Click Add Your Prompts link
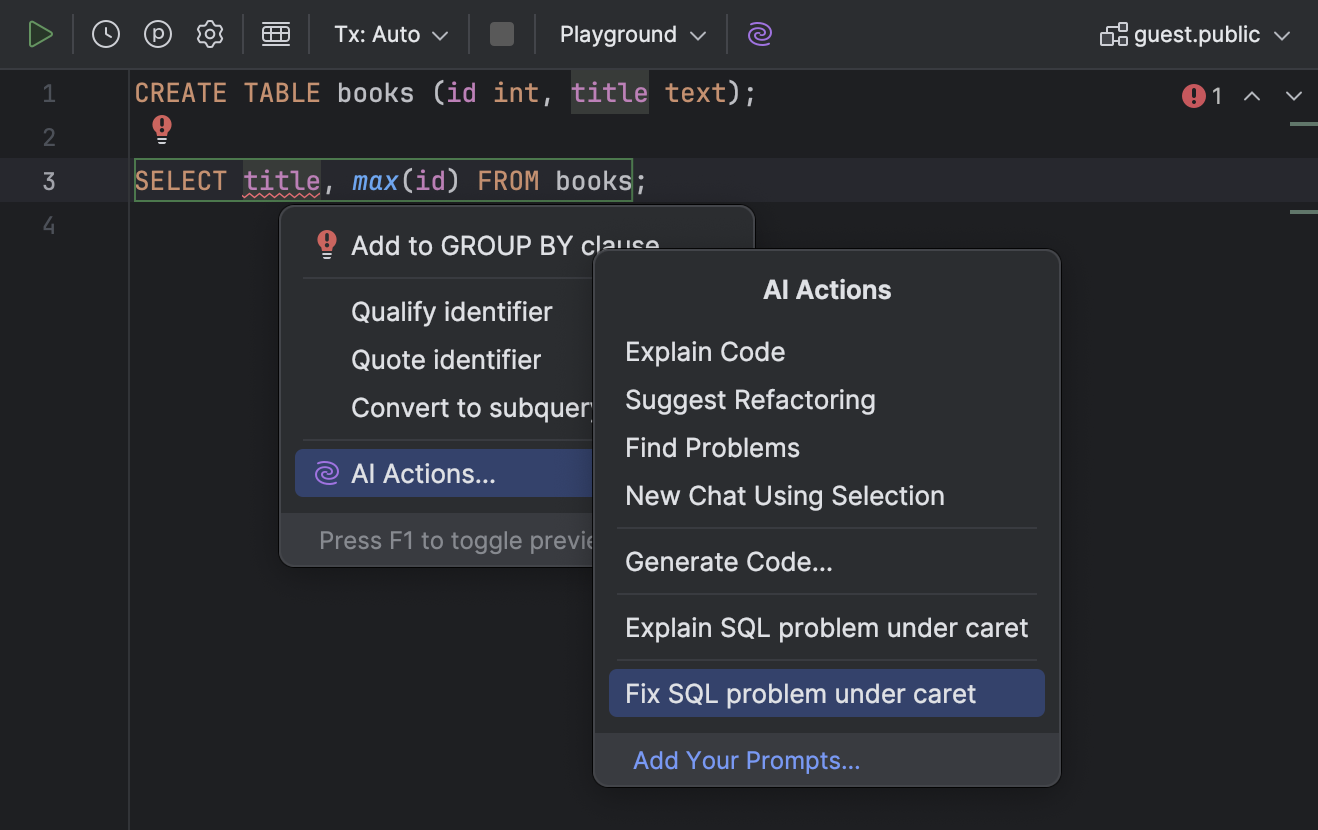 [747, 761]
